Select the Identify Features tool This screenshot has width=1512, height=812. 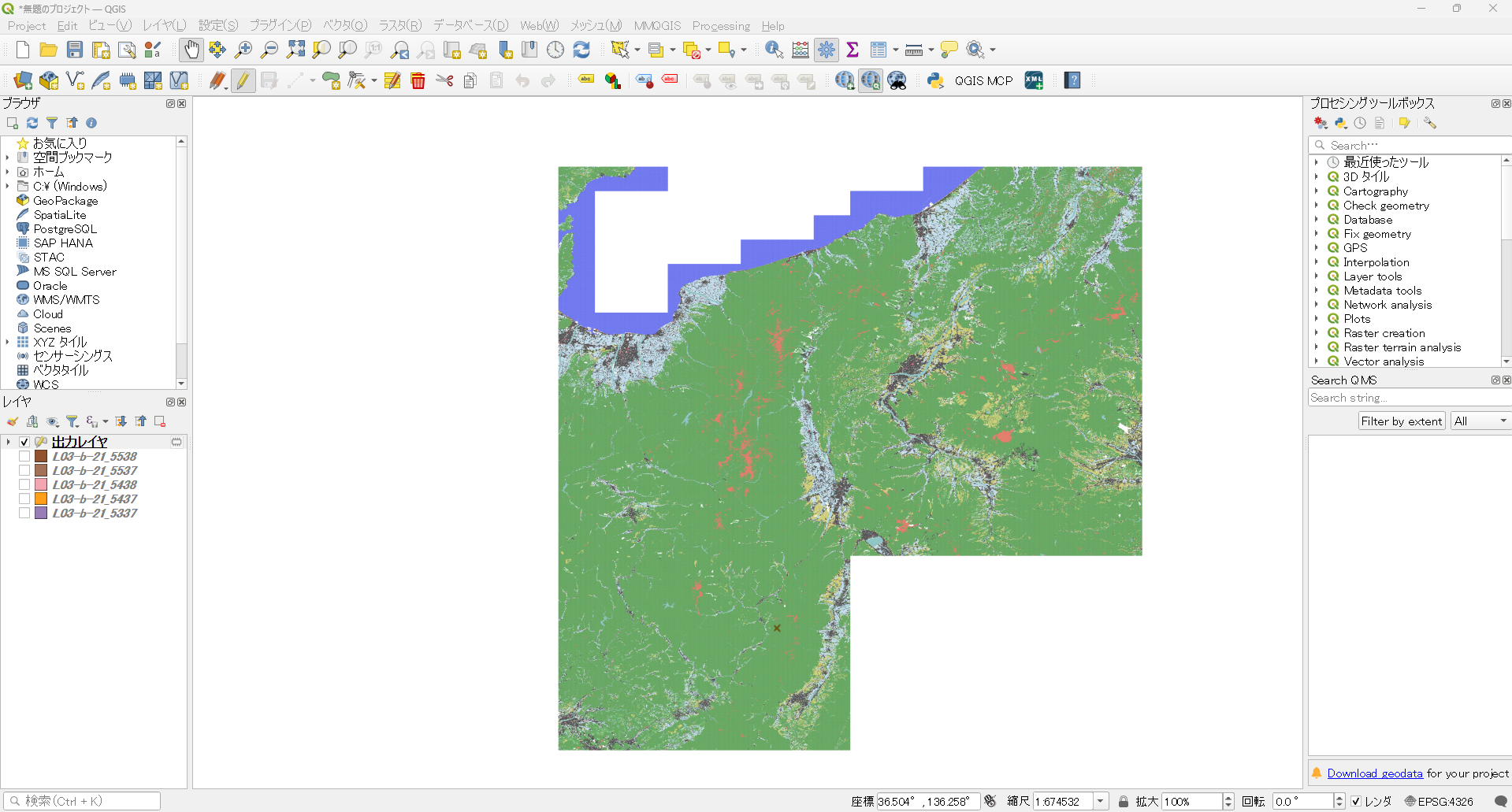pos(774,50)
